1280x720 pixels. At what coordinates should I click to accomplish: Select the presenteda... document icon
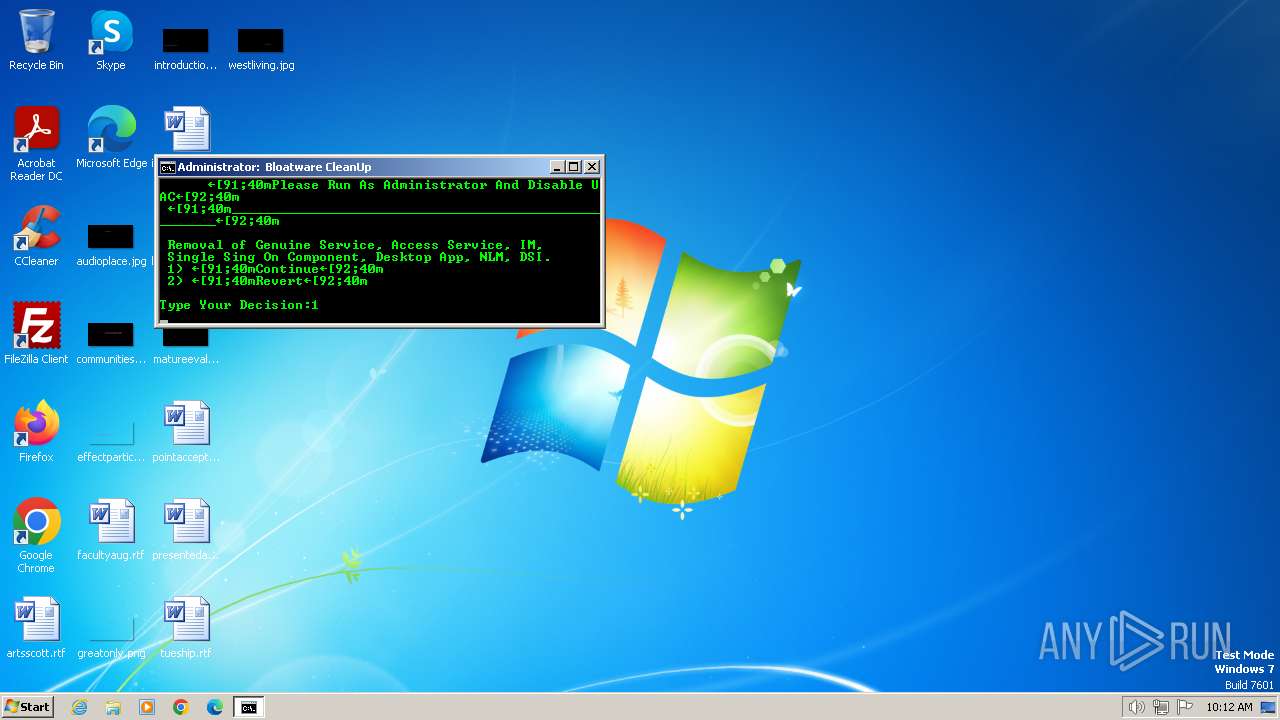tap(185, 530)
